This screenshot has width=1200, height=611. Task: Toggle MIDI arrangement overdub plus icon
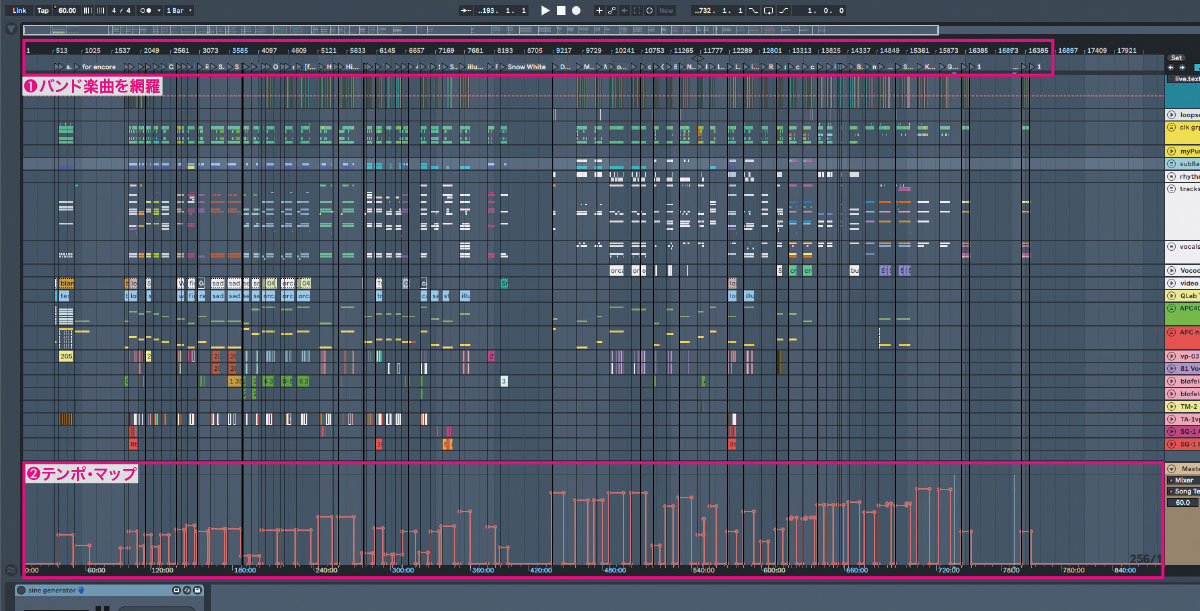click(599, 10)
